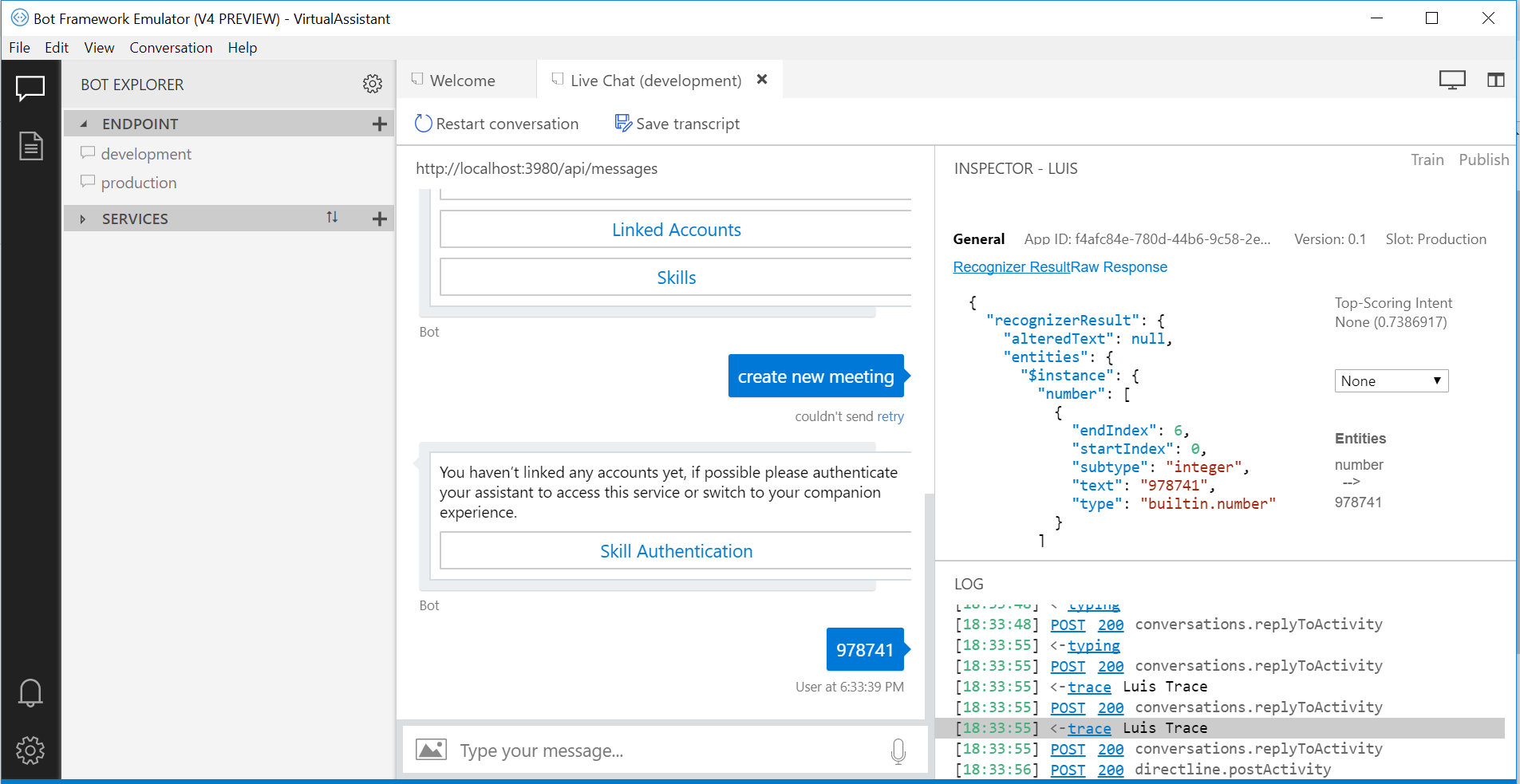Click the chat transcript vertical scrollbar

[929, 606]
